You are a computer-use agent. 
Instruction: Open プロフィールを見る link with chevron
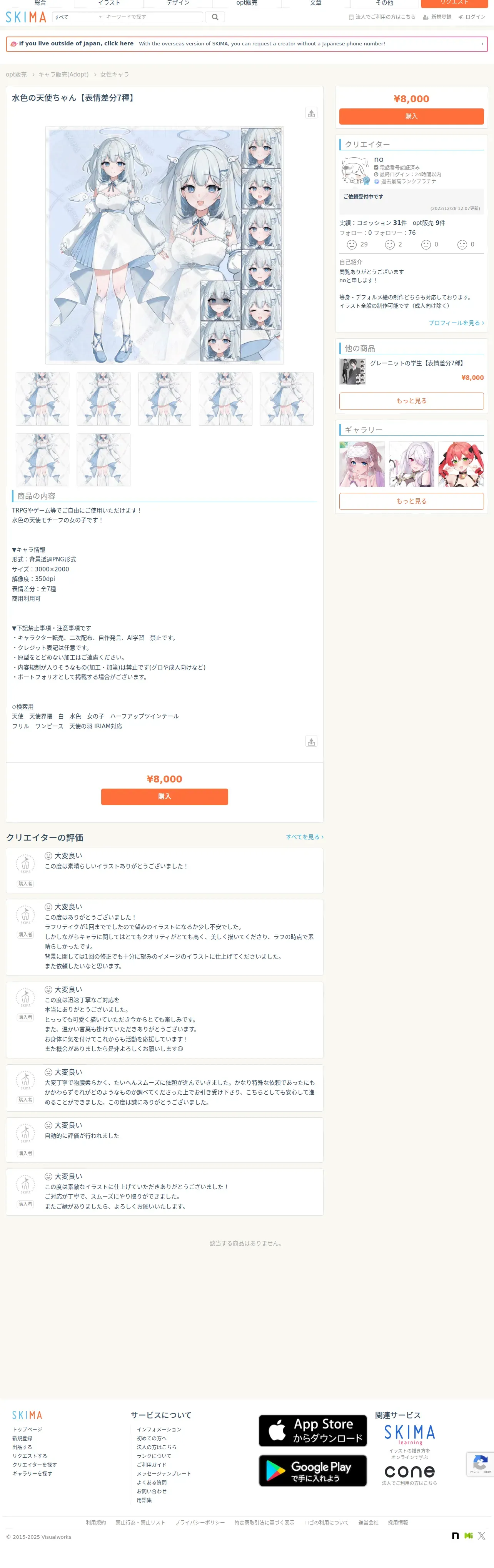coord(456,323)
